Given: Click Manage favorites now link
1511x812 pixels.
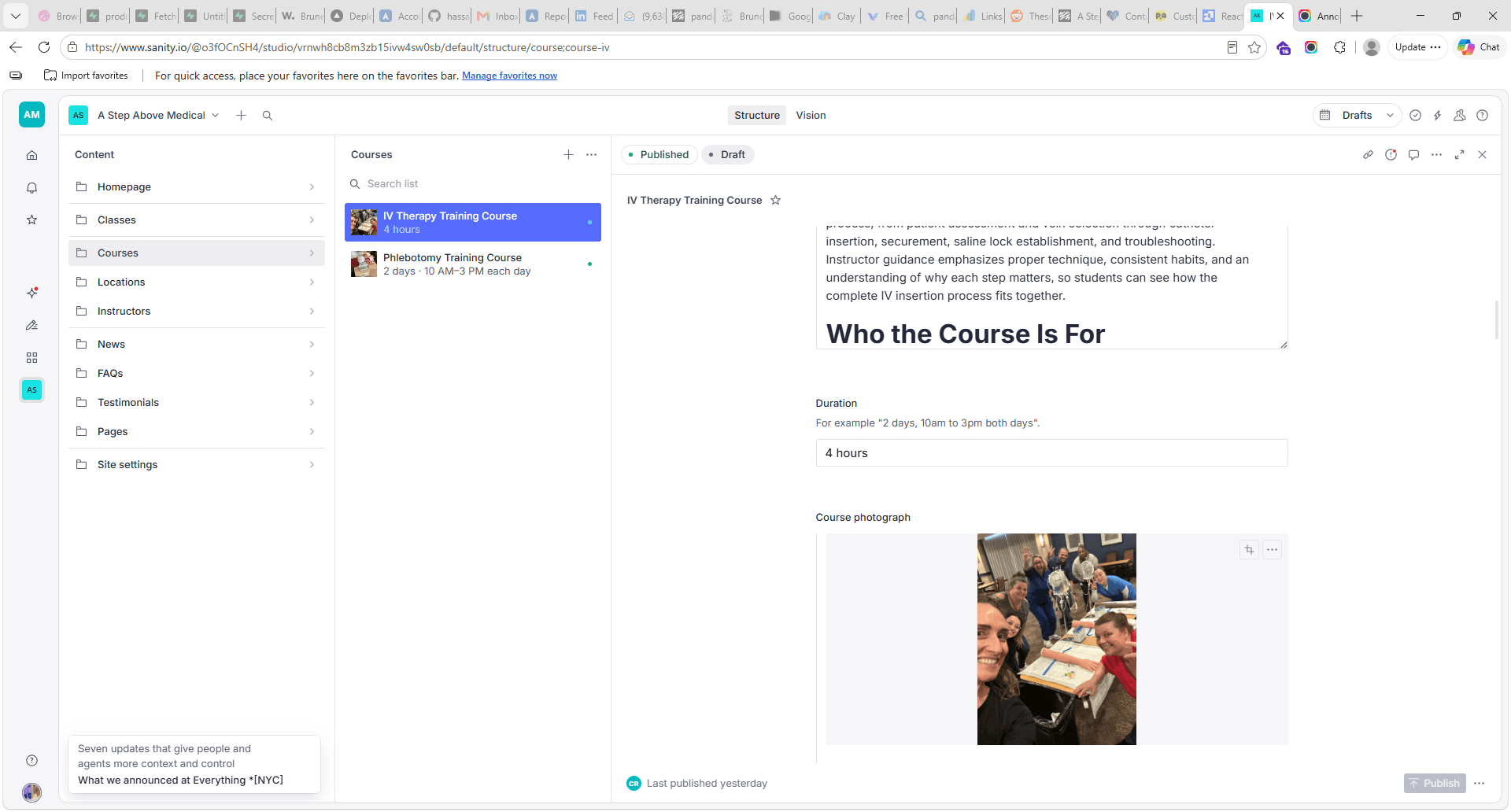Looking at the screenshot, I should tap(509, 76).
